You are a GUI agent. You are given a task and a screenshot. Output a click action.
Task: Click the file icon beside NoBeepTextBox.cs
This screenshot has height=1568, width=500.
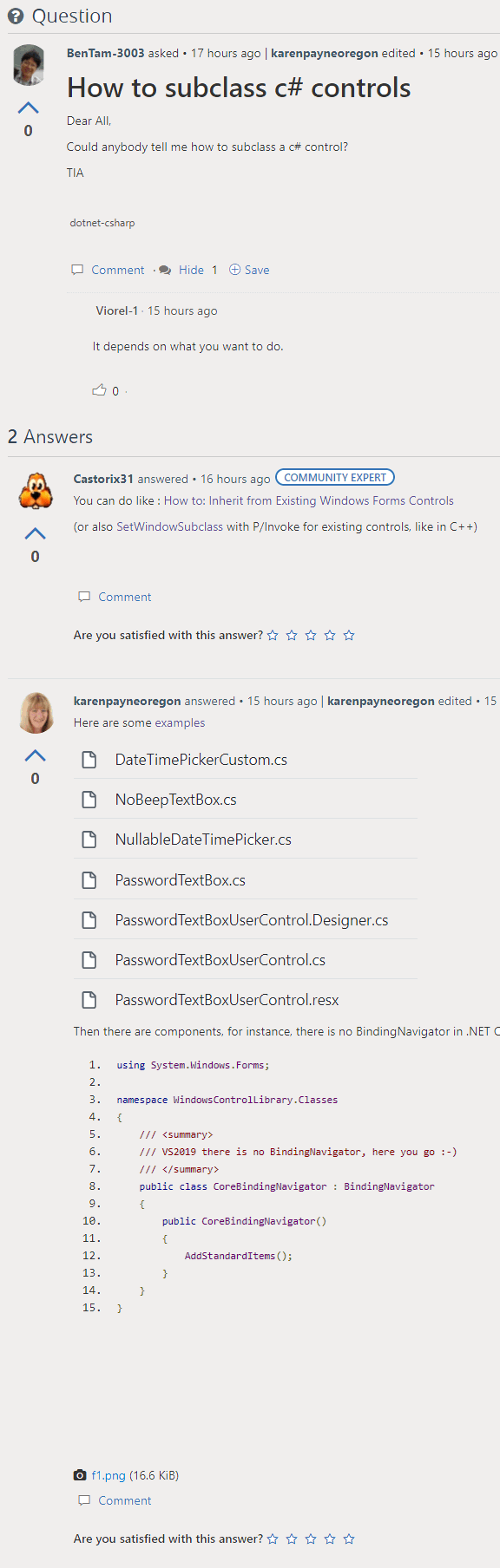[x=89, y=799]
